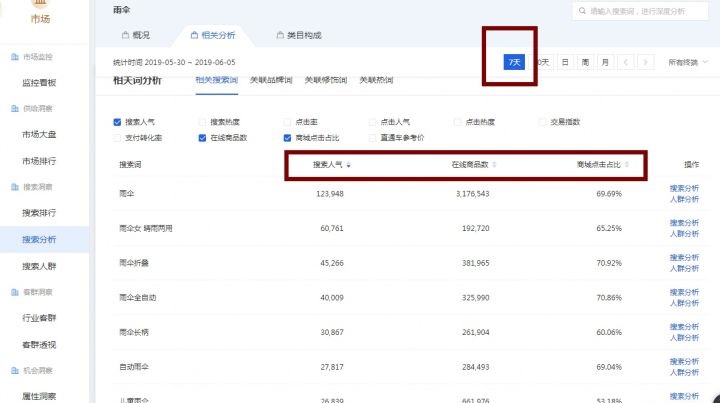724x403 pixels.
Task: Select the 关联修饰词 sub-tab
Action: tap(326, 80)
